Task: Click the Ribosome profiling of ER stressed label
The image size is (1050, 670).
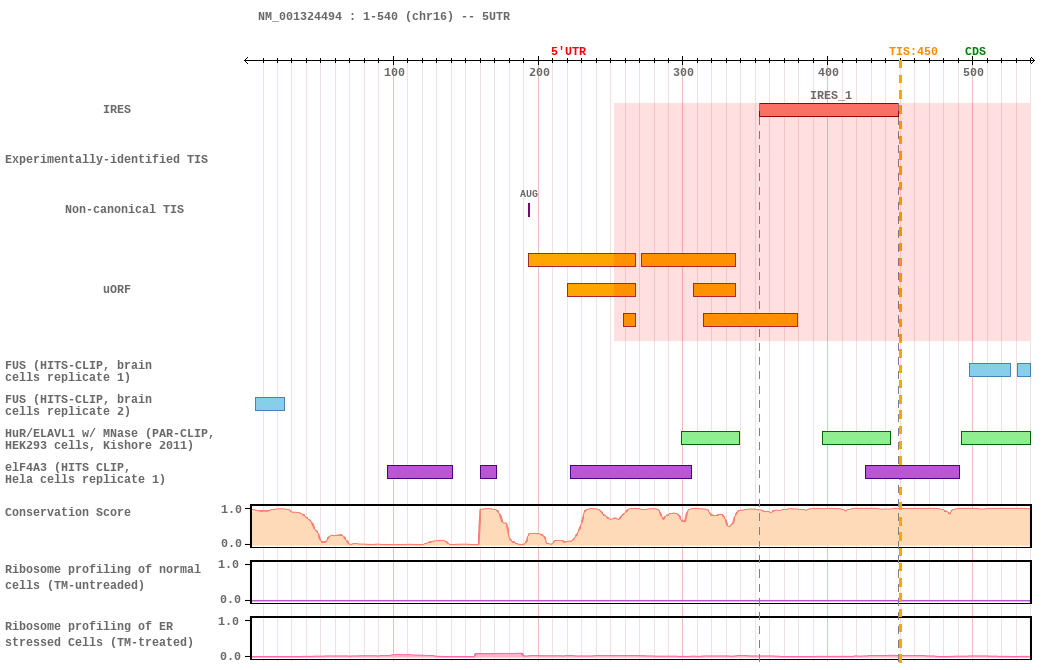Action: pos(99,634)
